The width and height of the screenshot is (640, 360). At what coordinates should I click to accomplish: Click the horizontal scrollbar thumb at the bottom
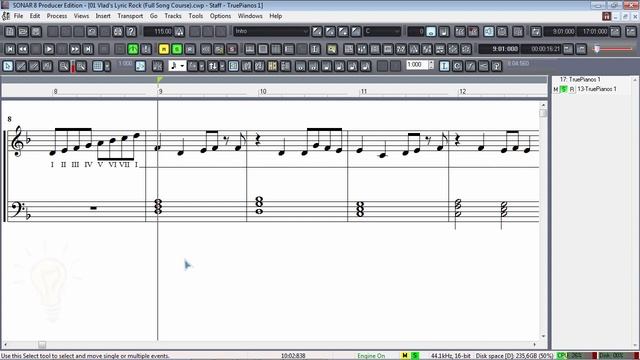[x=42, y=344]
